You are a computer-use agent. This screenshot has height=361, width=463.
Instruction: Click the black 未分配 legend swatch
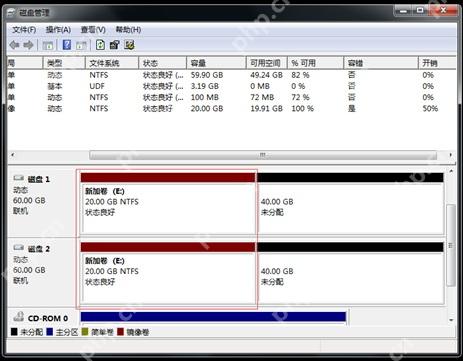(14, 332)
